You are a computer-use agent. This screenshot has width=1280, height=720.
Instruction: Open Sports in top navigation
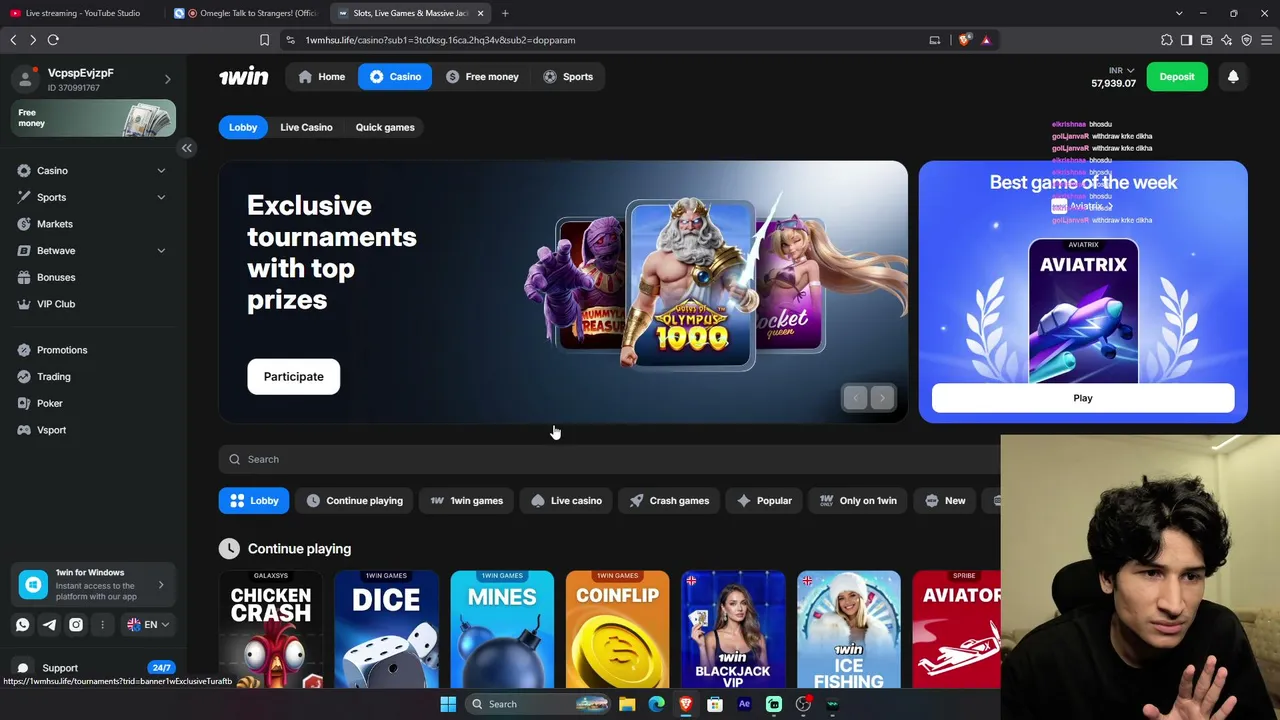click(568, 77)
